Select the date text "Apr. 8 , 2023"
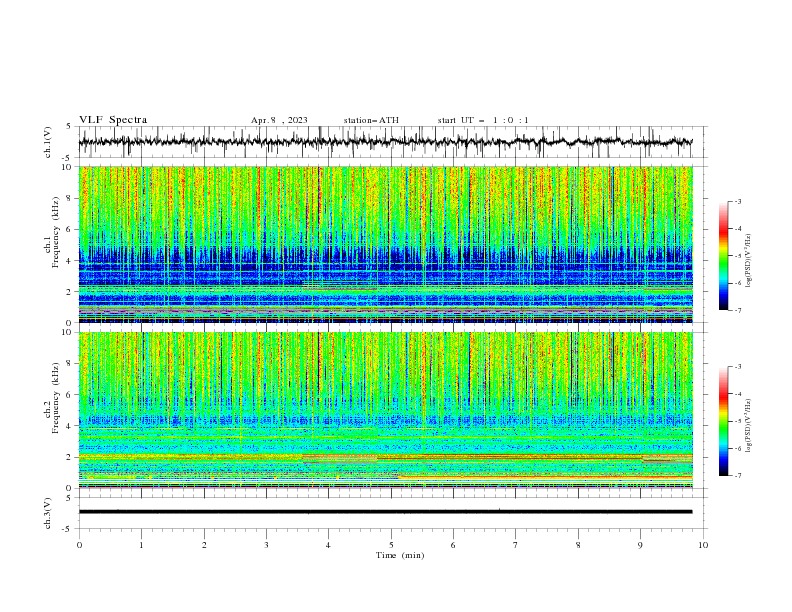The height and width of the screenshot is (612, 792). [x=279, y=120]
